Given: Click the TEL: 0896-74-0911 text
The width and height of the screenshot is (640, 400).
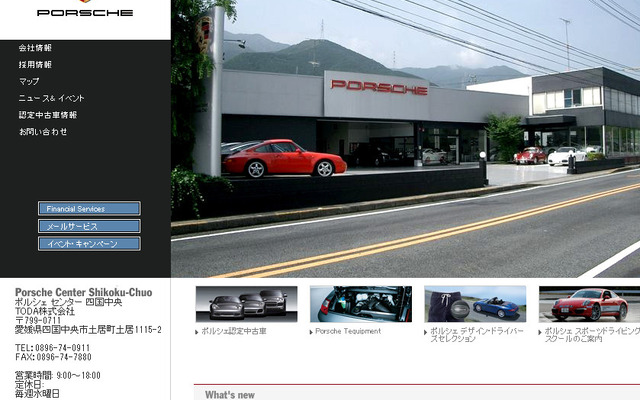Looking at the screenshot, I should [x=52, y=348].
